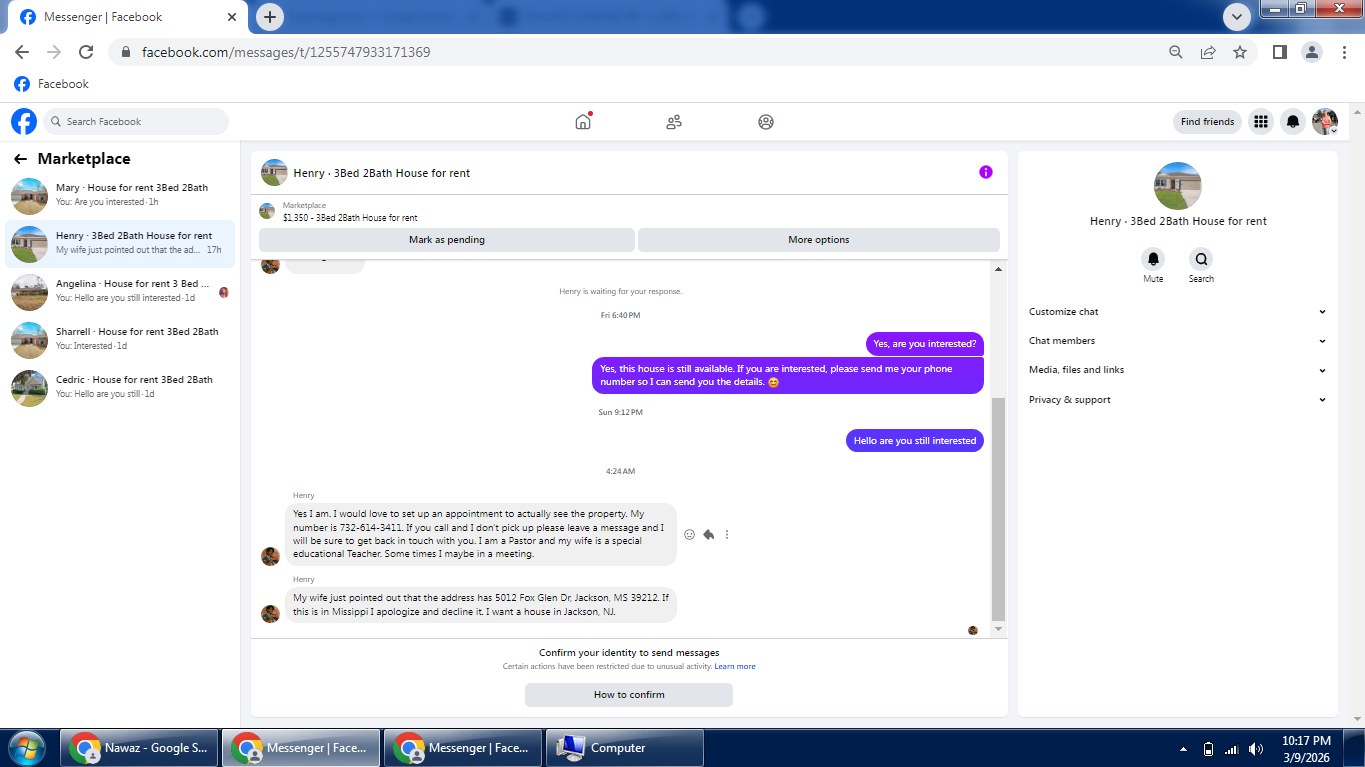Expand the Privacy & support section
The height and width of the screenshot is (767, 1365).
point(1178,400)
